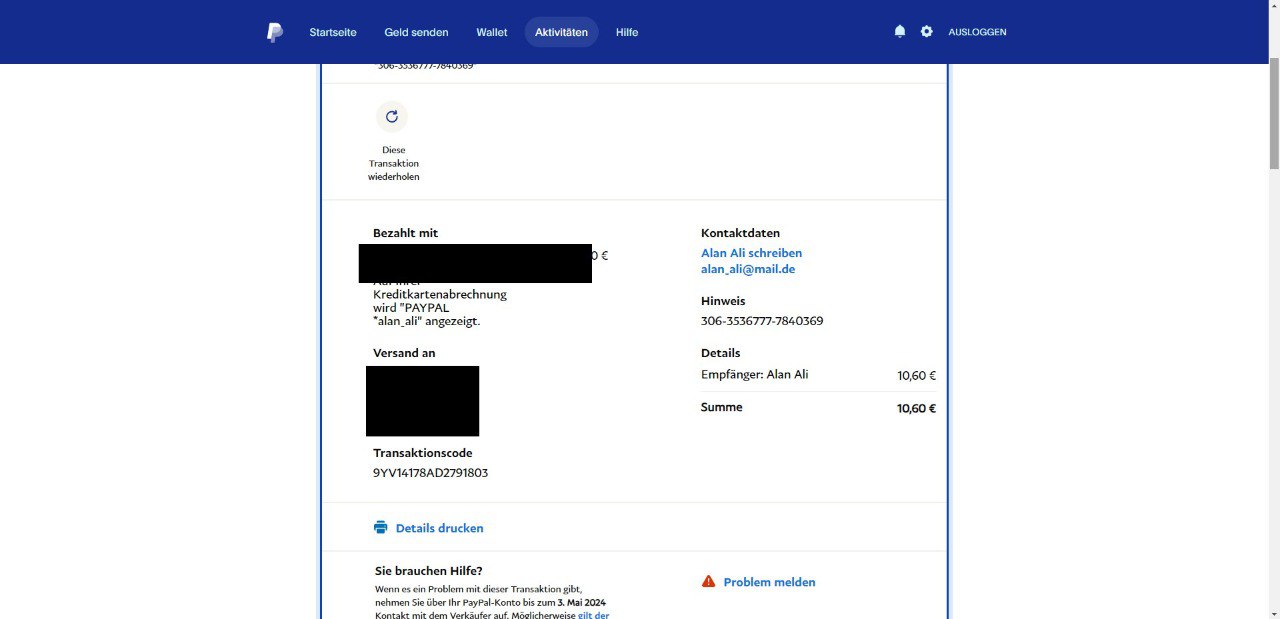
Task: Click the PayPal logo in the header
Action: 275,32
